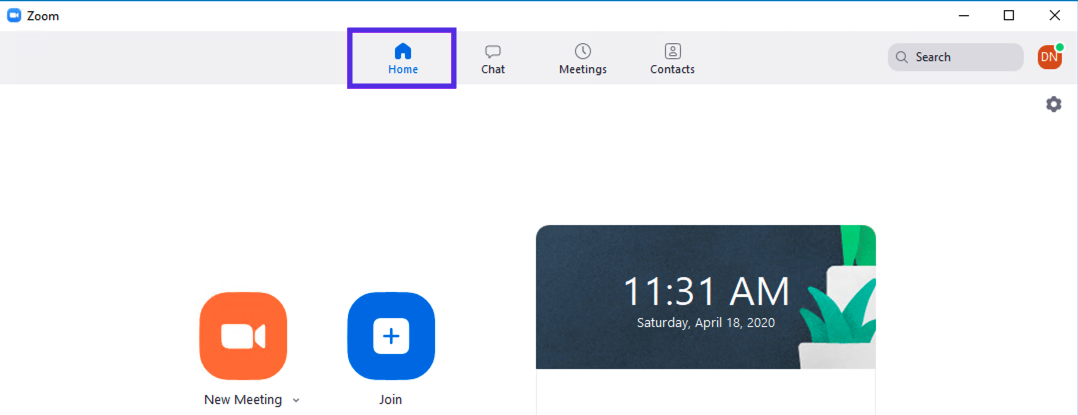Start a meeting via orange camera icon
The image size is (1078, 415).
point(243,336)
